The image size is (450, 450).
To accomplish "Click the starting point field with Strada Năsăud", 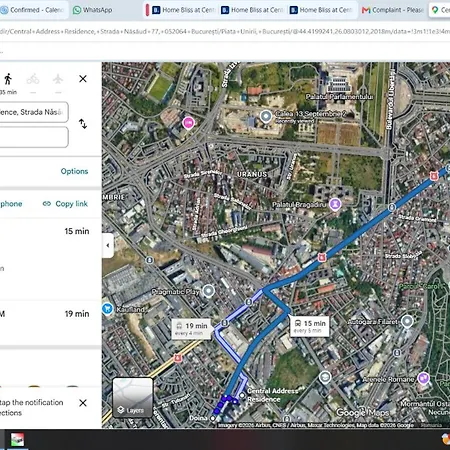I will 33,112.
